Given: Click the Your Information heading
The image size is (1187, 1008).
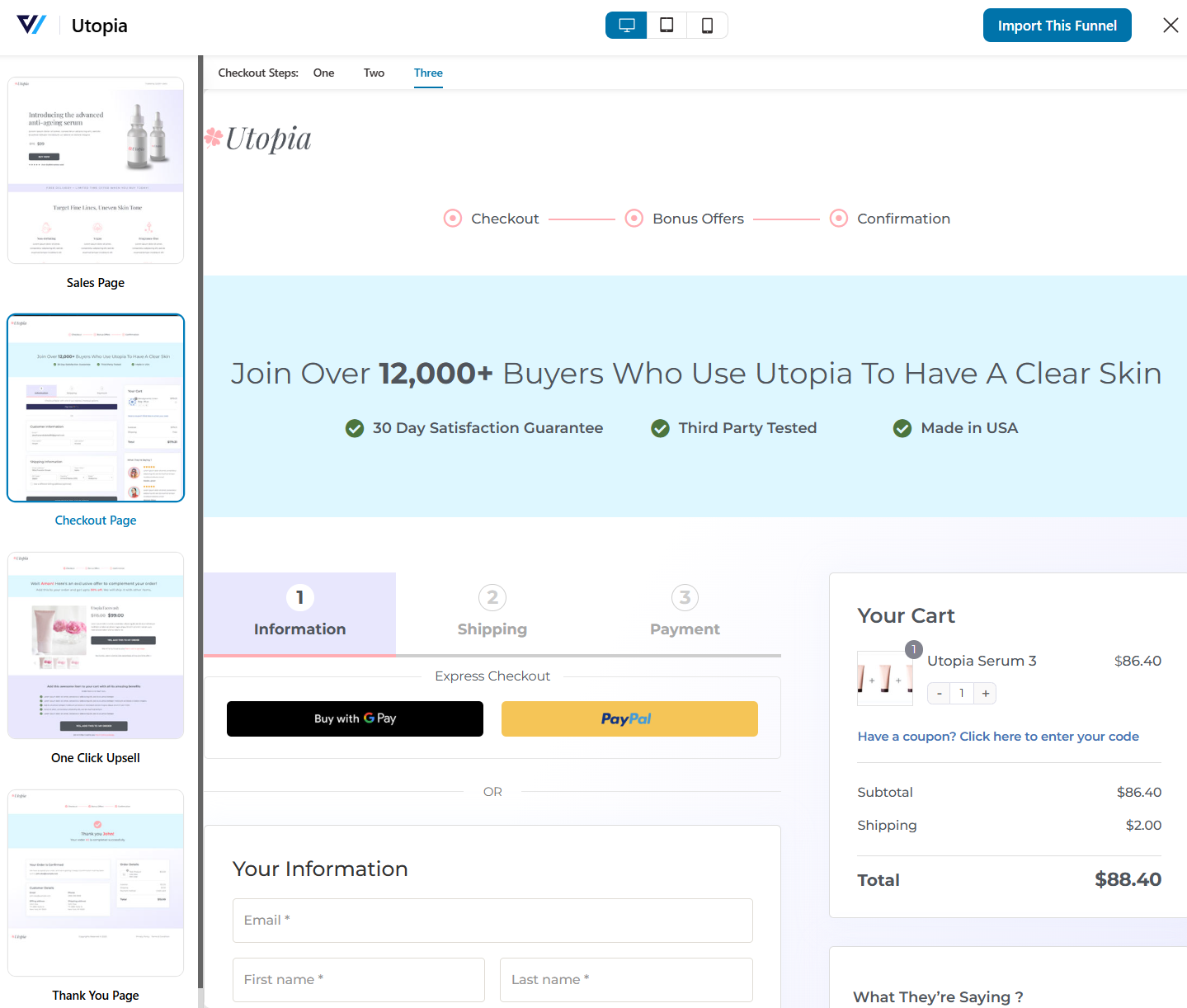Looking at the screenshot, I should point(320,869).
